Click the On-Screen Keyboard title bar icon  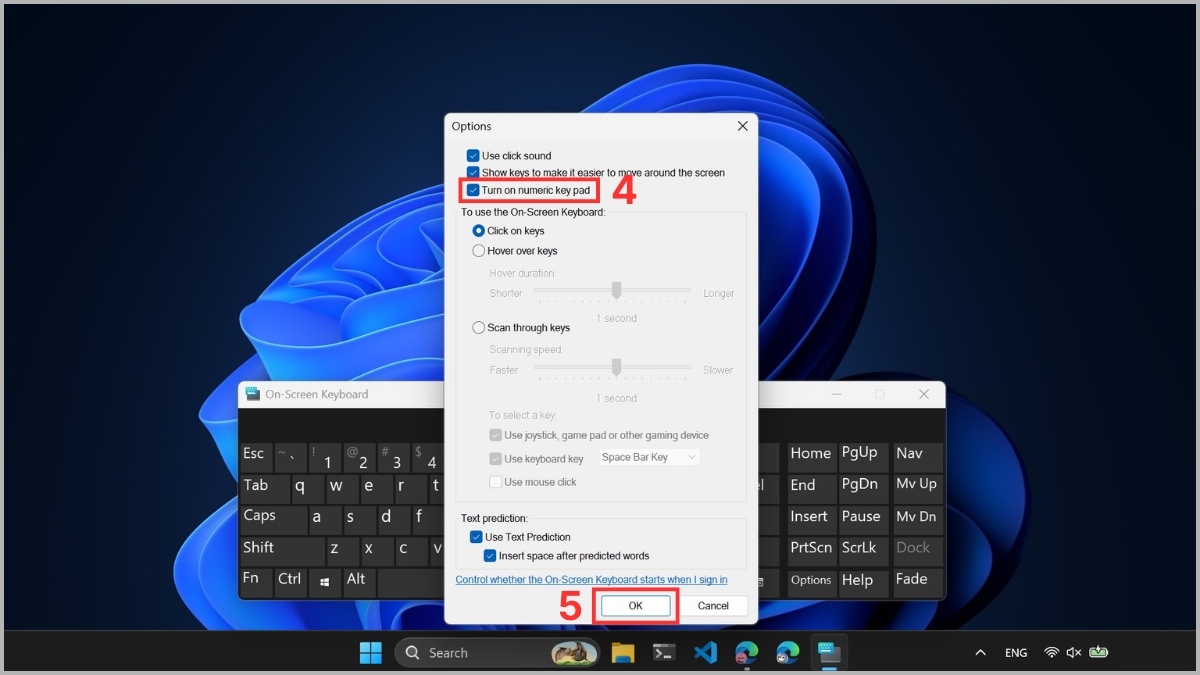[252, 394]
